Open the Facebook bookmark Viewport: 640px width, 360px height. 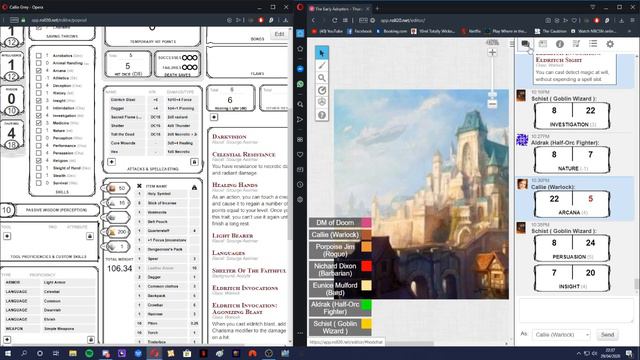pos(359,31)
